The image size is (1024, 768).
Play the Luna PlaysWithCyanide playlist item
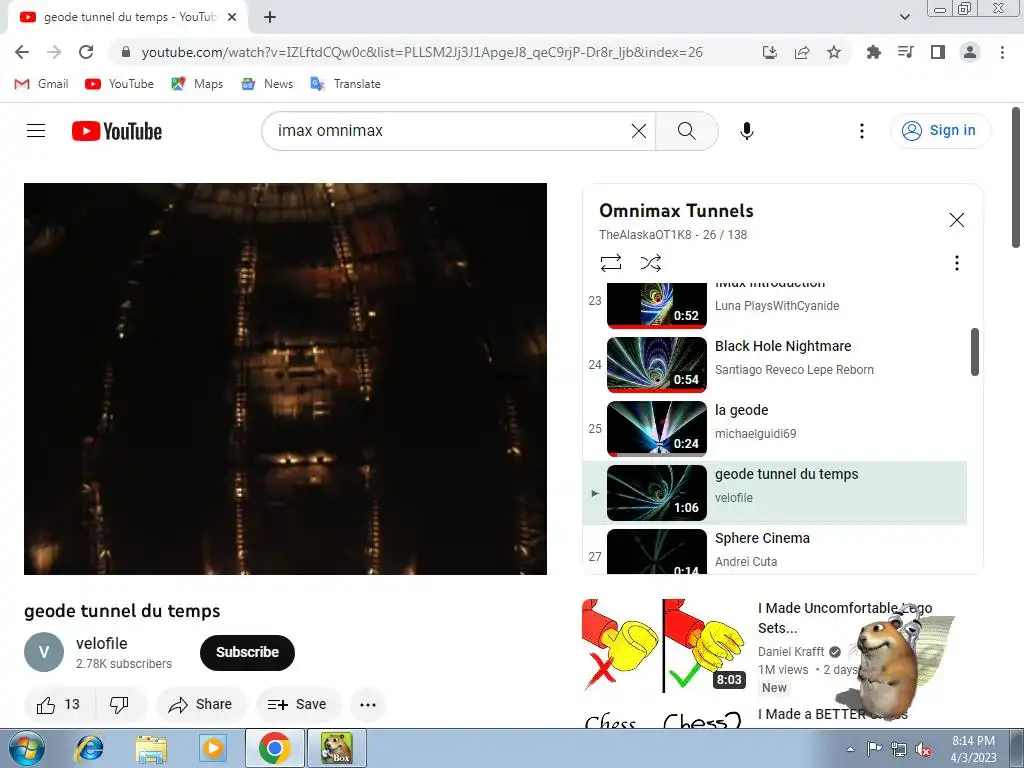pyautogui.click(x=776, y=305)
